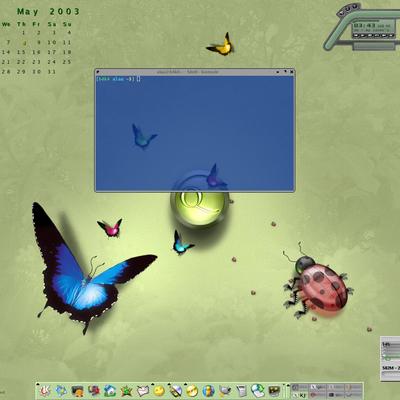Viewport: 400px width, 400px height.
Task: Launch the gray animal-shaped icon in the dock
Action: coord(225,391)
